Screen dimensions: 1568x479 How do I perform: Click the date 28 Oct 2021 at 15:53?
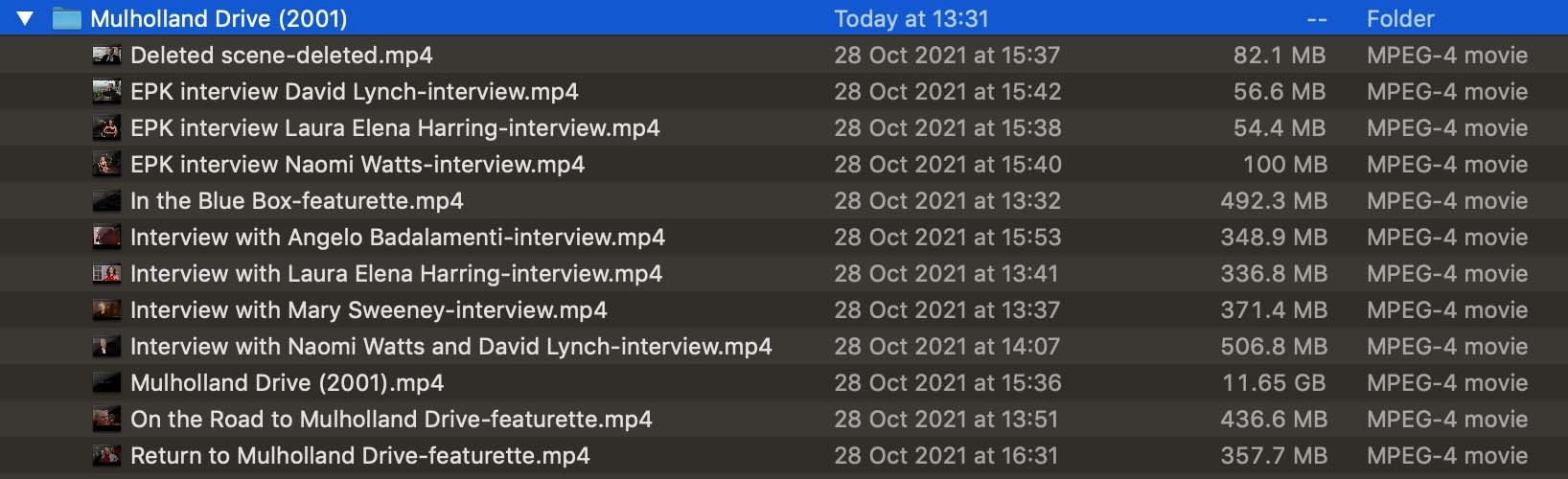coord(947,237)
